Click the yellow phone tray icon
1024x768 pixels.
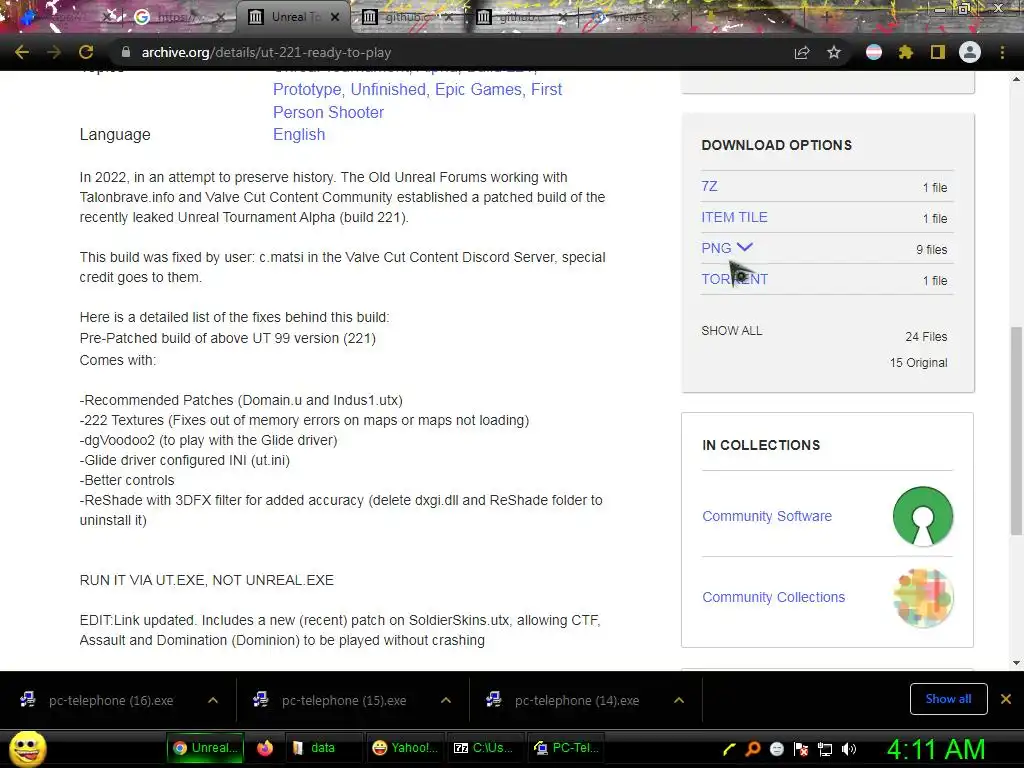point(729,750)
